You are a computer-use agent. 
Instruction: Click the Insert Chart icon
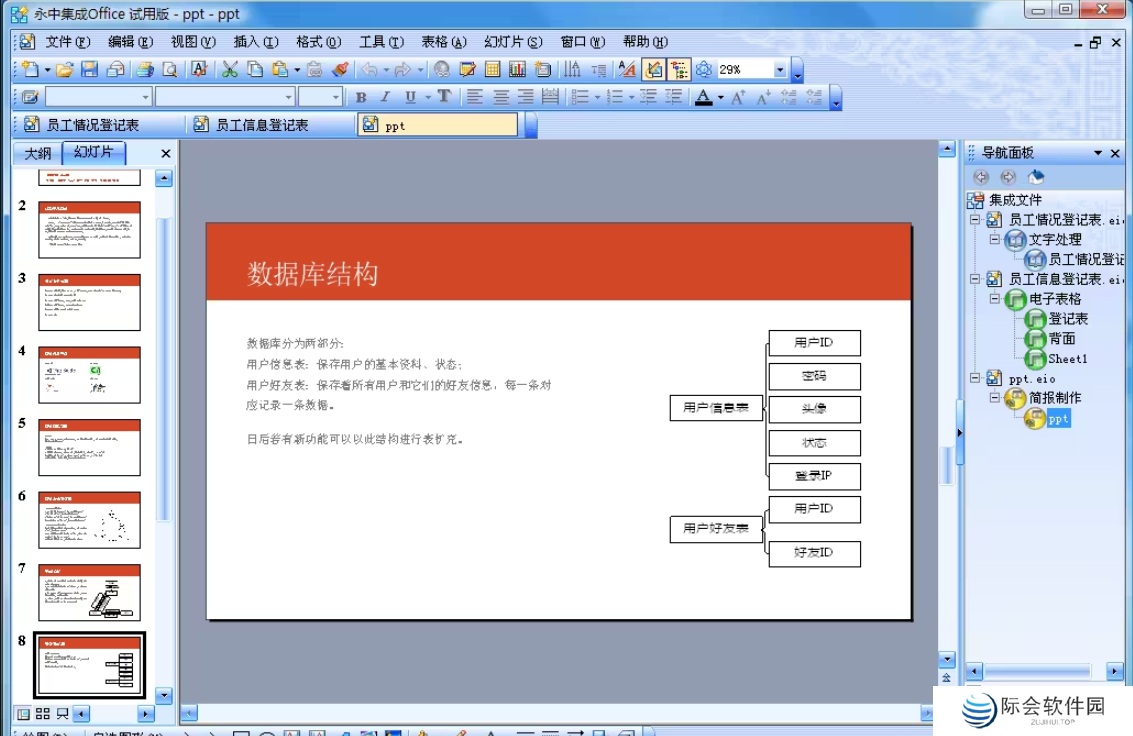[x=517, y=70]
